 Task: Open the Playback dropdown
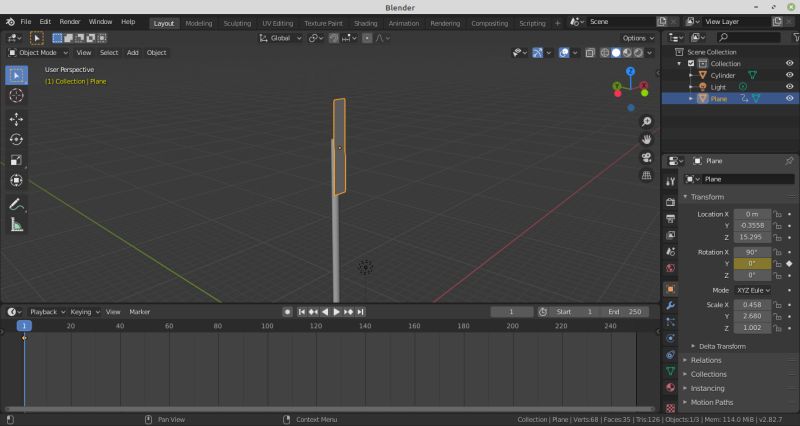click(47, 312)
